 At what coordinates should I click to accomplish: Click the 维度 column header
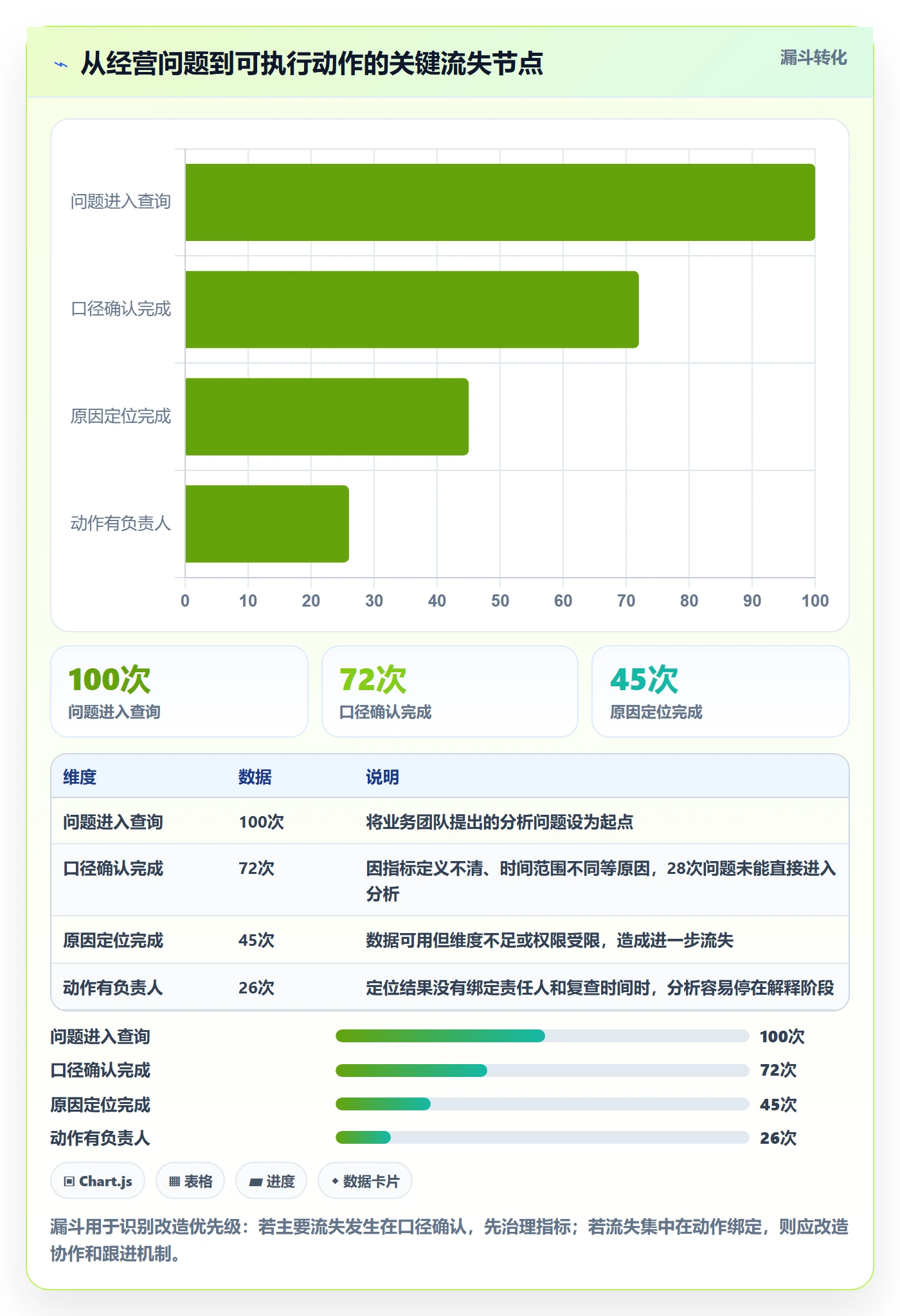tap(80, 777)
